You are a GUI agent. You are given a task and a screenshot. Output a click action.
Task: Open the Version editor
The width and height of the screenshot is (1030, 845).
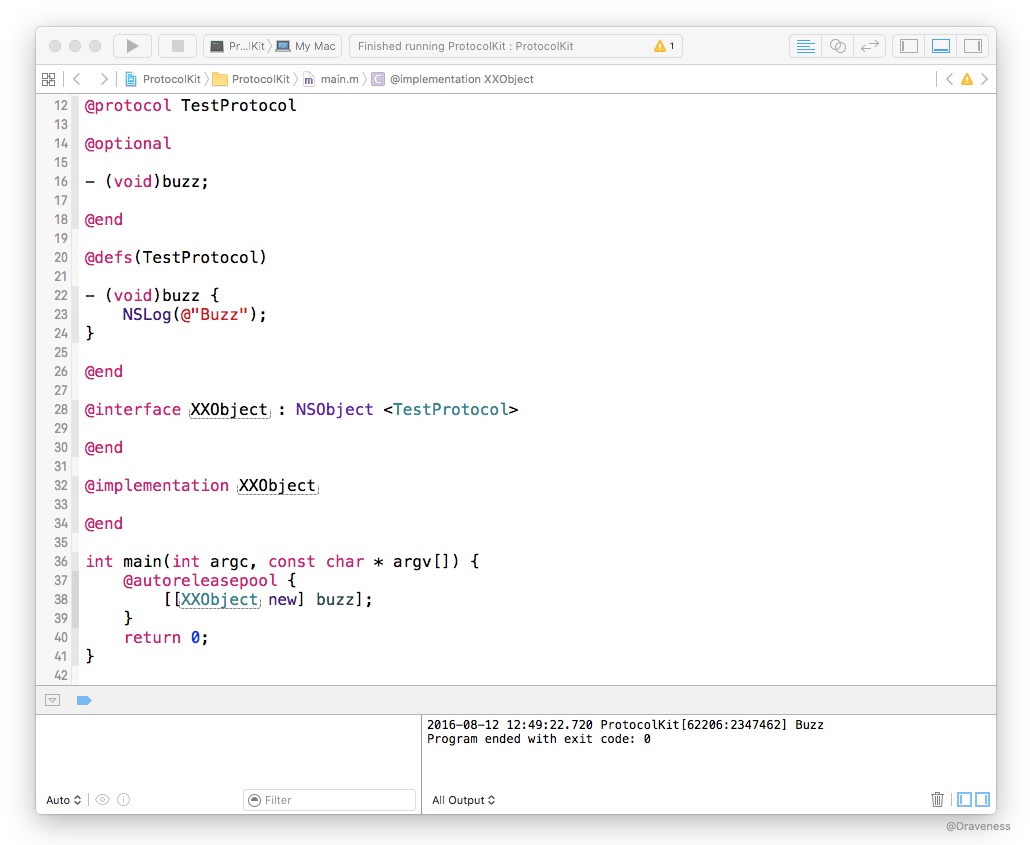(870, 46)
